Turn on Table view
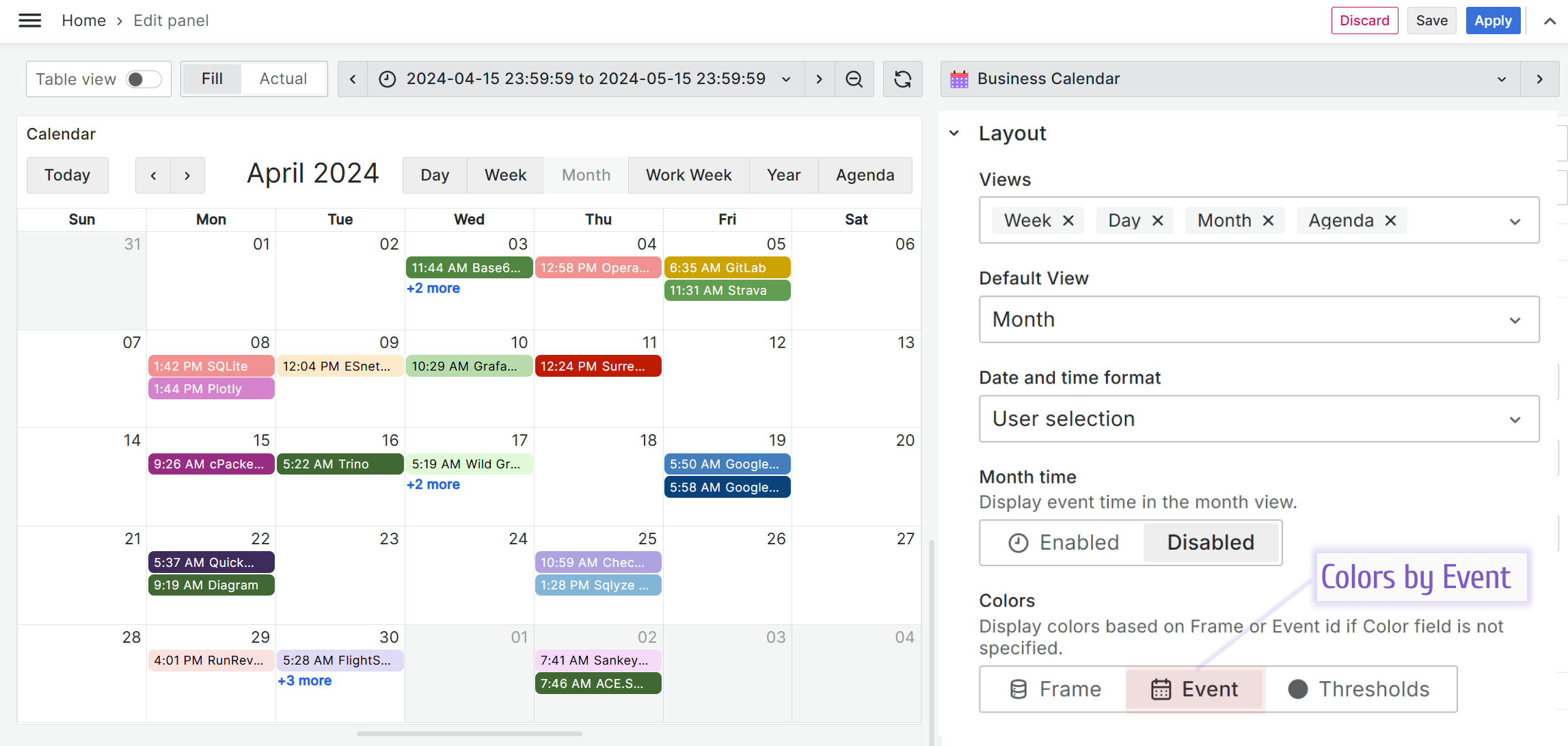1568x746 pixels. pyautogui.click(x=143, y=79)
